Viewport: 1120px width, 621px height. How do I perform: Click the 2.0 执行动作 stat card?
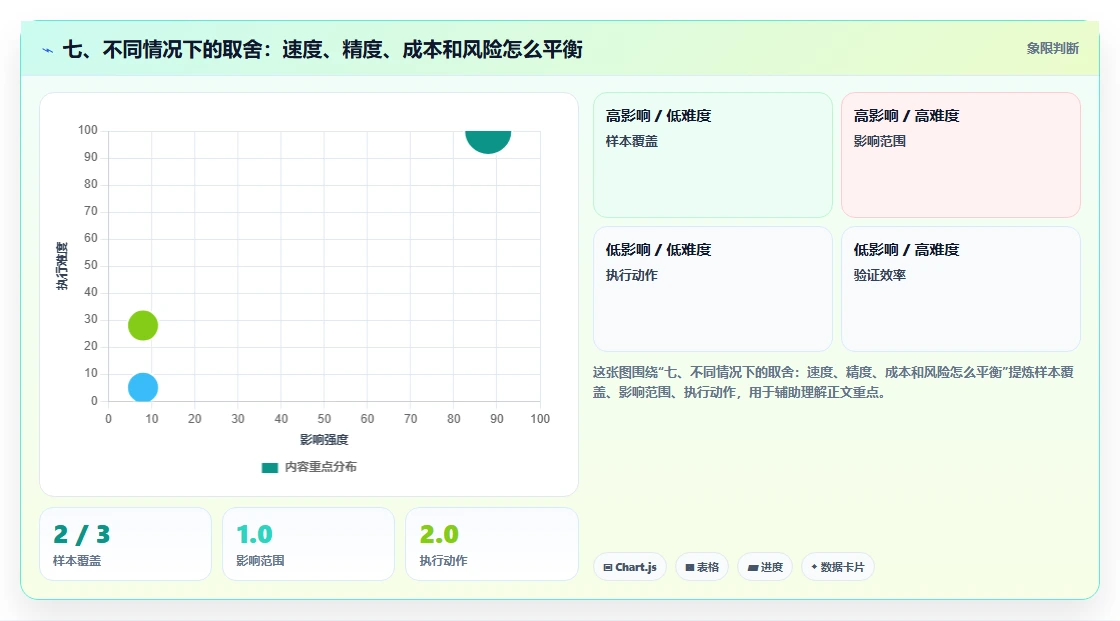pyautogui.click(x=491, y=544)
